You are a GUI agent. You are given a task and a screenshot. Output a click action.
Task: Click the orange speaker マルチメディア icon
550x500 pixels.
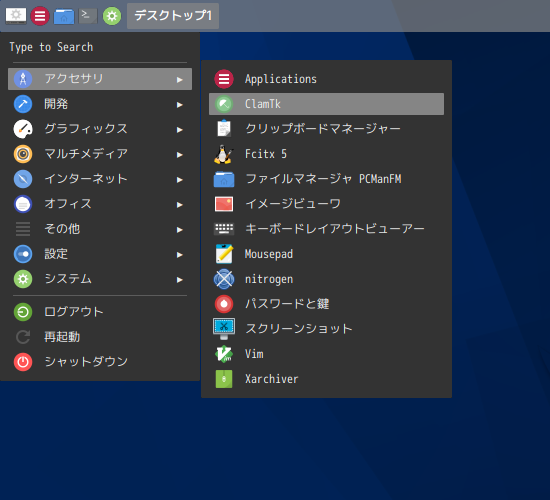pos(23,154)
